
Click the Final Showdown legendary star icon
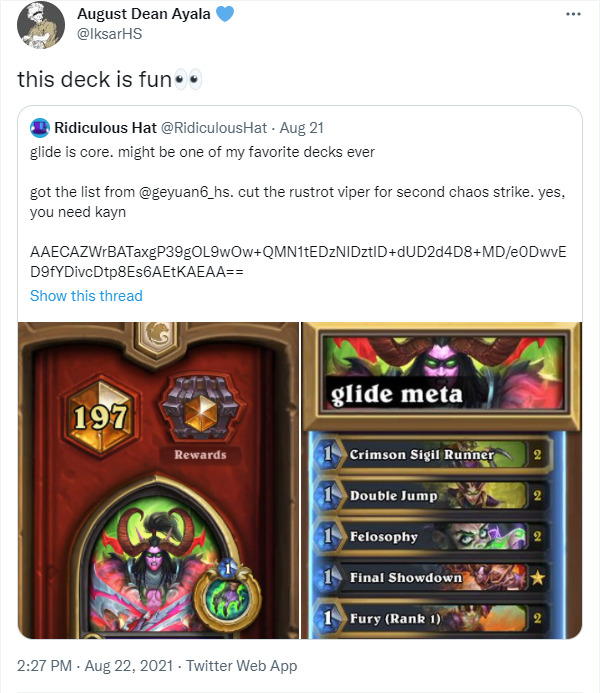coord(537,577)
